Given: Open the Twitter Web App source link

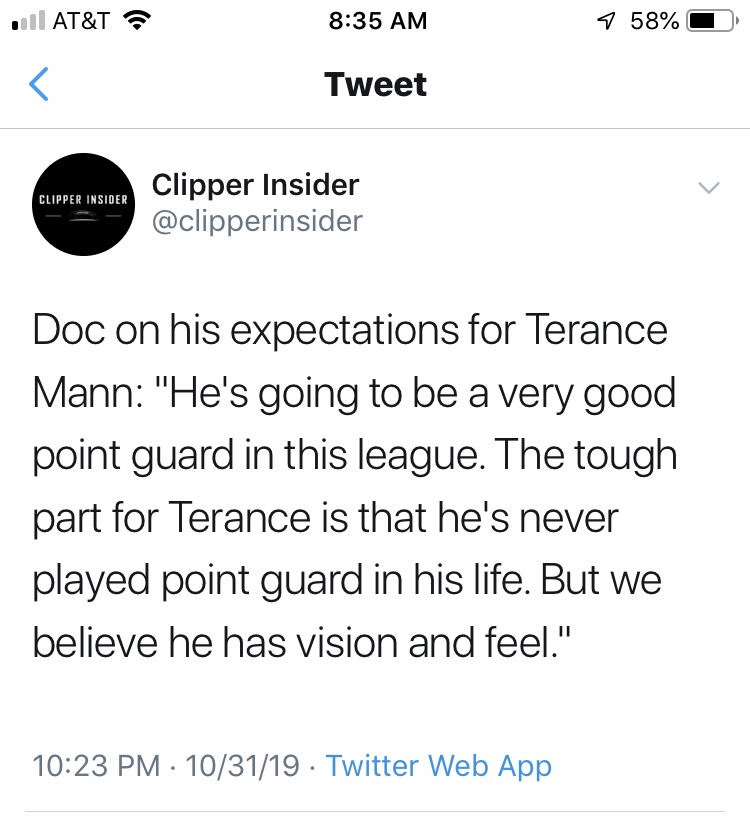Looking at the screenshot, I should pos(439,766).
